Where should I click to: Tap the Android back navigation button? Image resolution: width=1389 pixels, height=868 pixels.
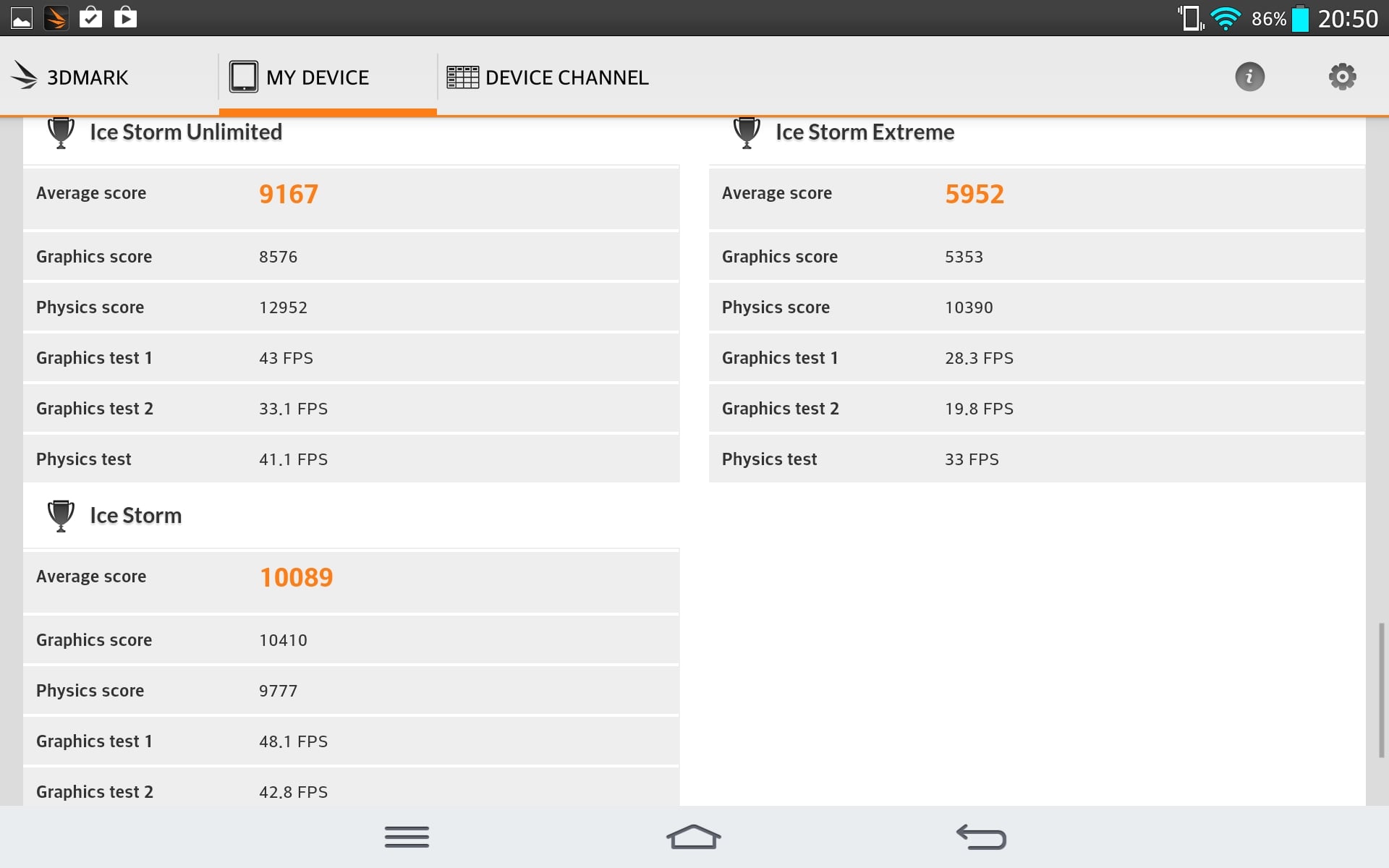(x=981, y=837)
